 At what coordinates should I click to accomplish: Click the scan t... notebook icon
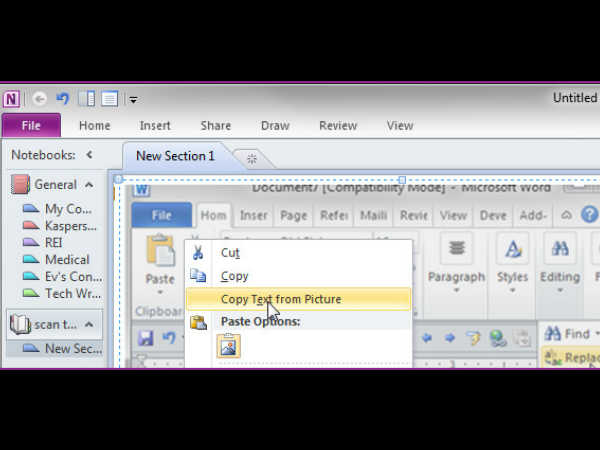pyautogui.click(x=20, y=324)
